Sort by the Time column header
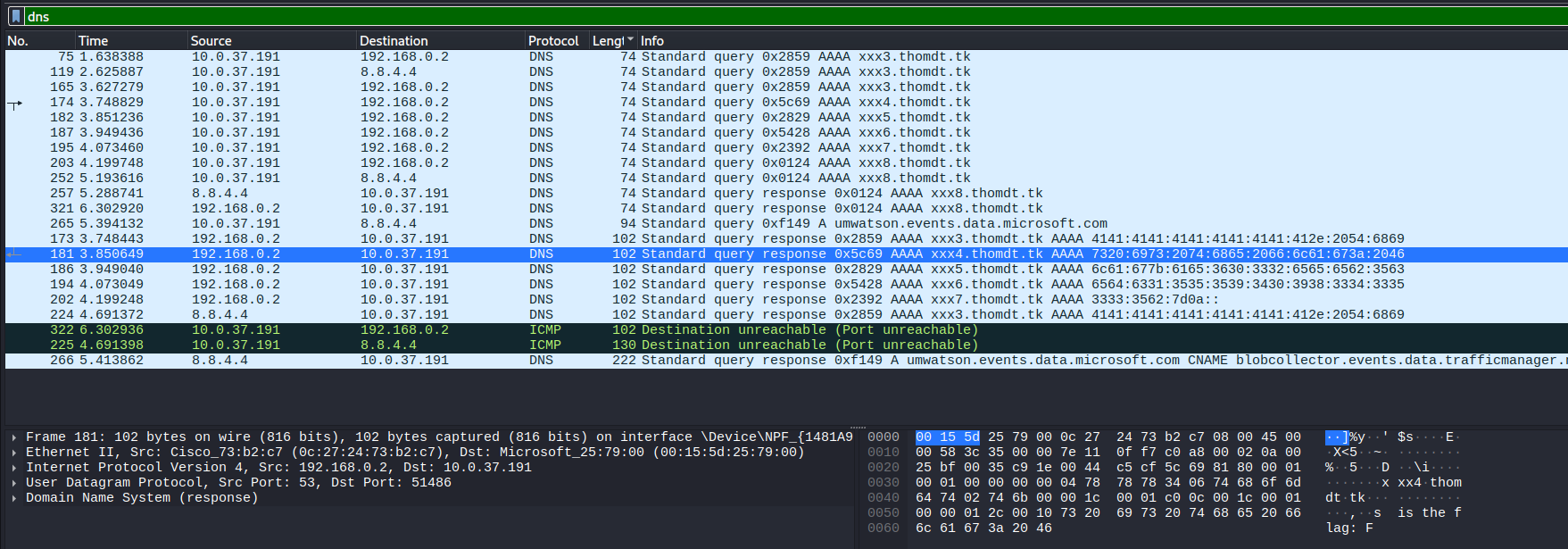The image size is (1568, 549). 131,40
